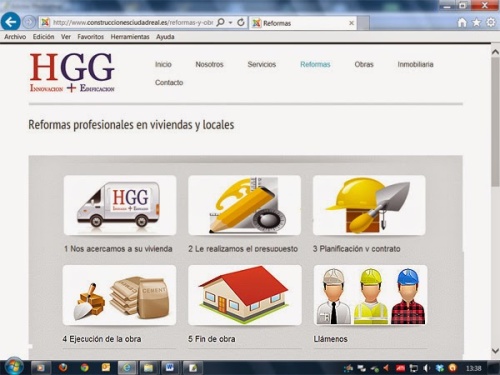
Task: Open the browser tools gear icon
Action: 491,23
